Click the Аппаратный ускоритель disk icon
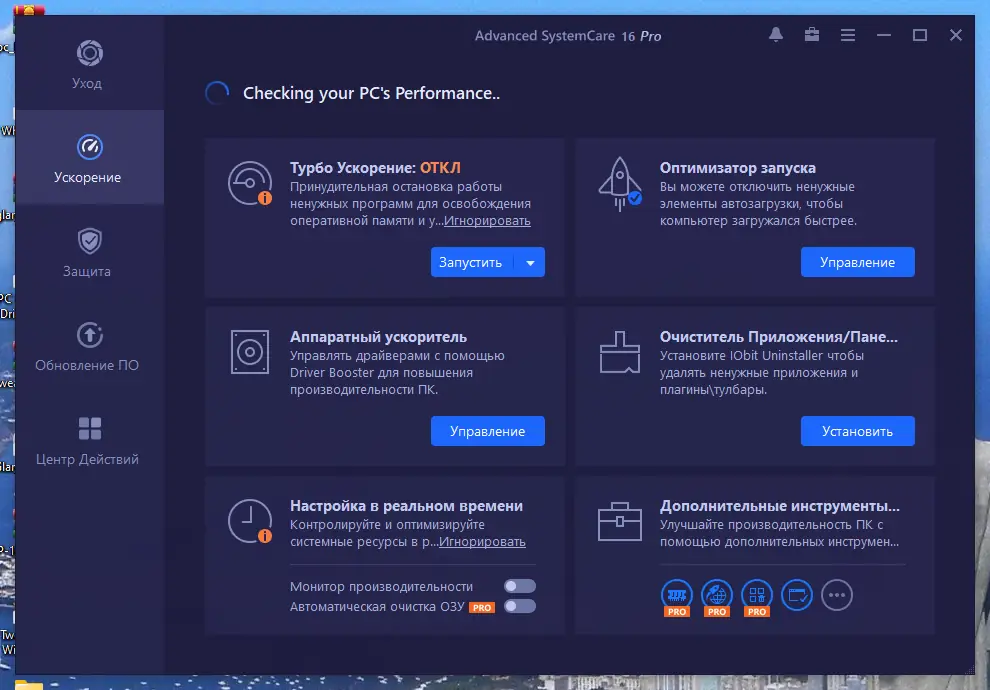This screenshot has width=990, height=690. tap(250, 352)
